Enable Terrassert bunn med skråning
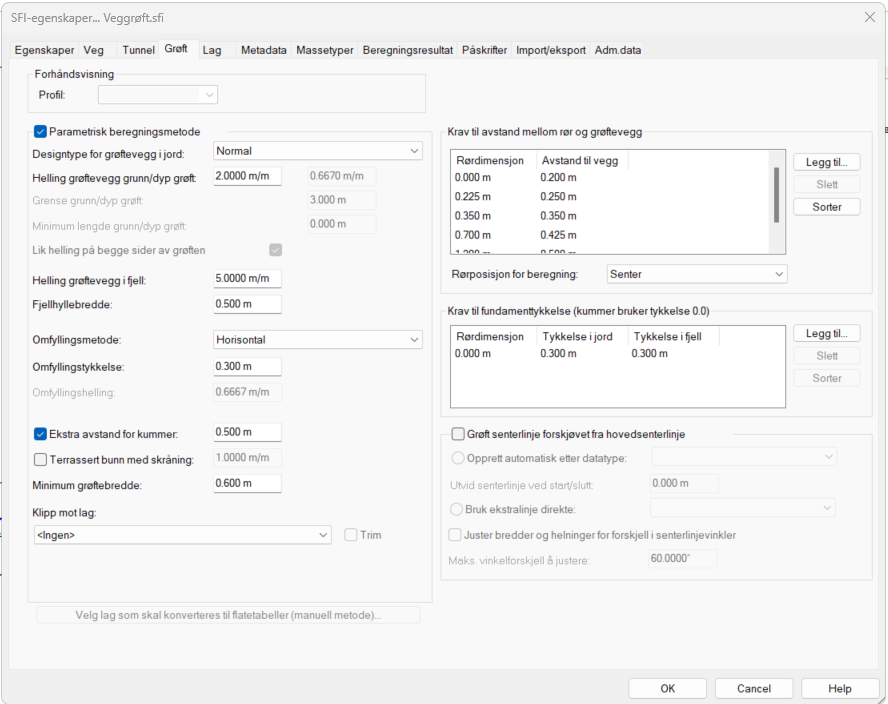The width and height of the screenshot is (888, 704). (41, 459)
